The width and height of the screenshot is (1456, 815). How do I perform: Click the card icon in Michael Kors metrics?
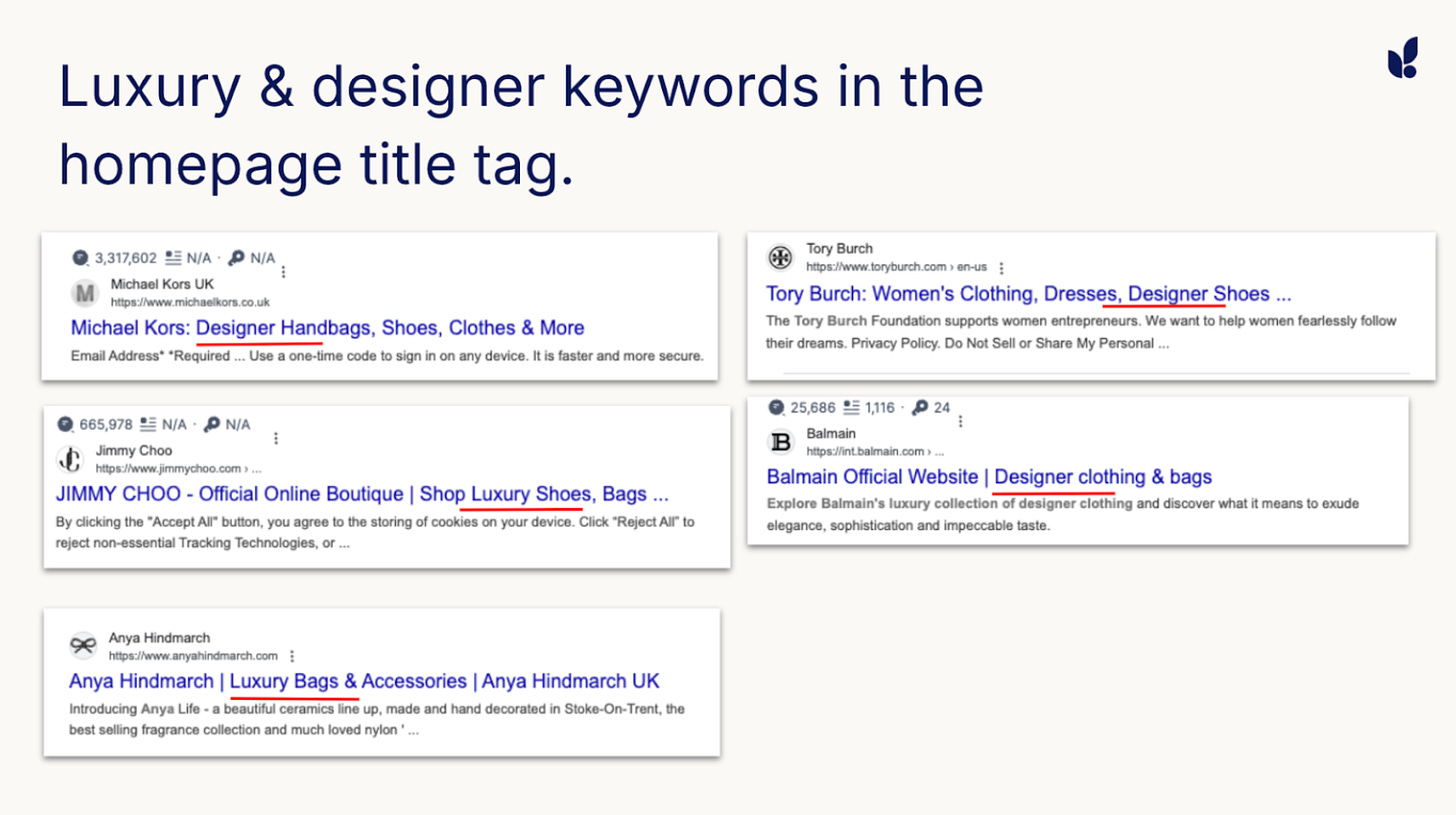172,258
